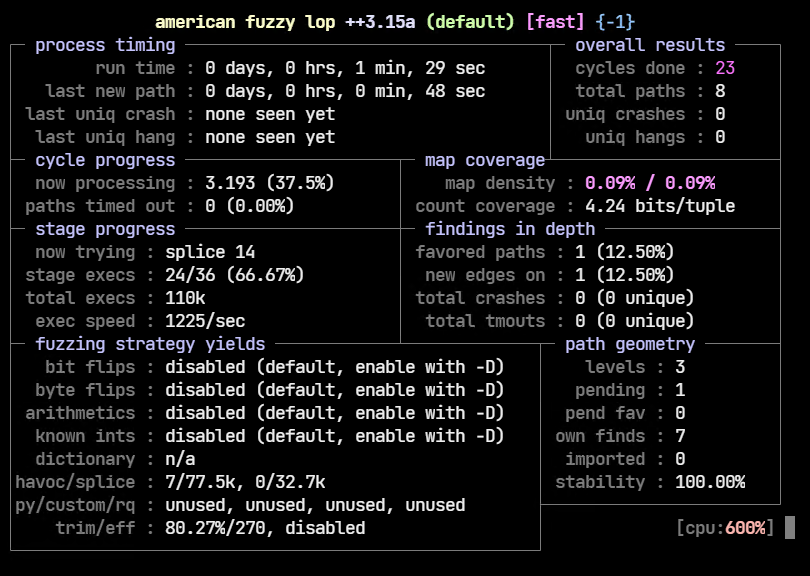Click run time value '1 min, 29 sec'

click(420, 68)
